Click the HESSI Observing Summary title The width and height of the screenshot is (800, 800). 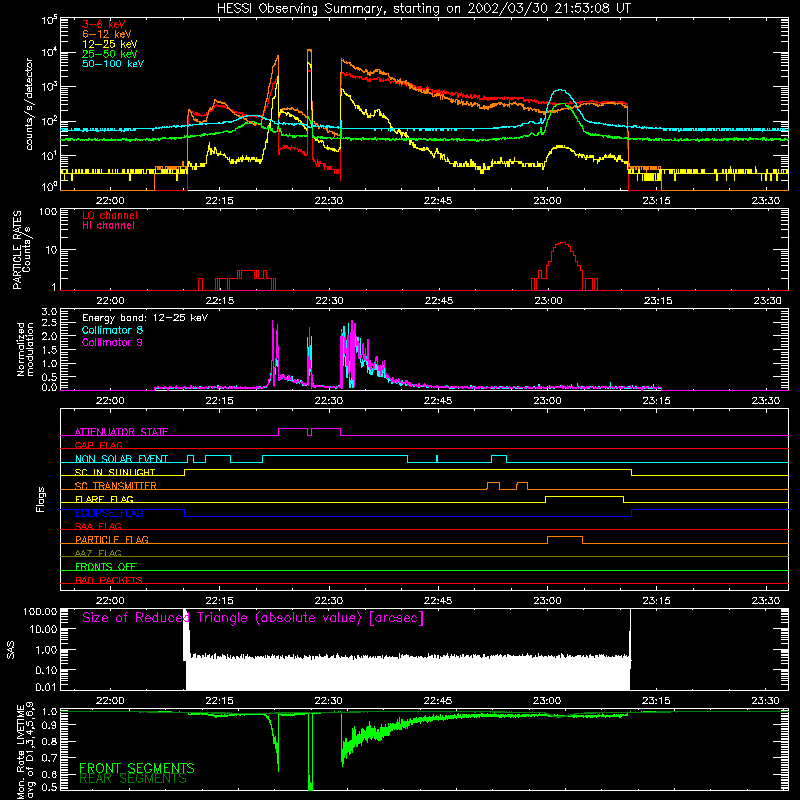click(x=423, y=9)
